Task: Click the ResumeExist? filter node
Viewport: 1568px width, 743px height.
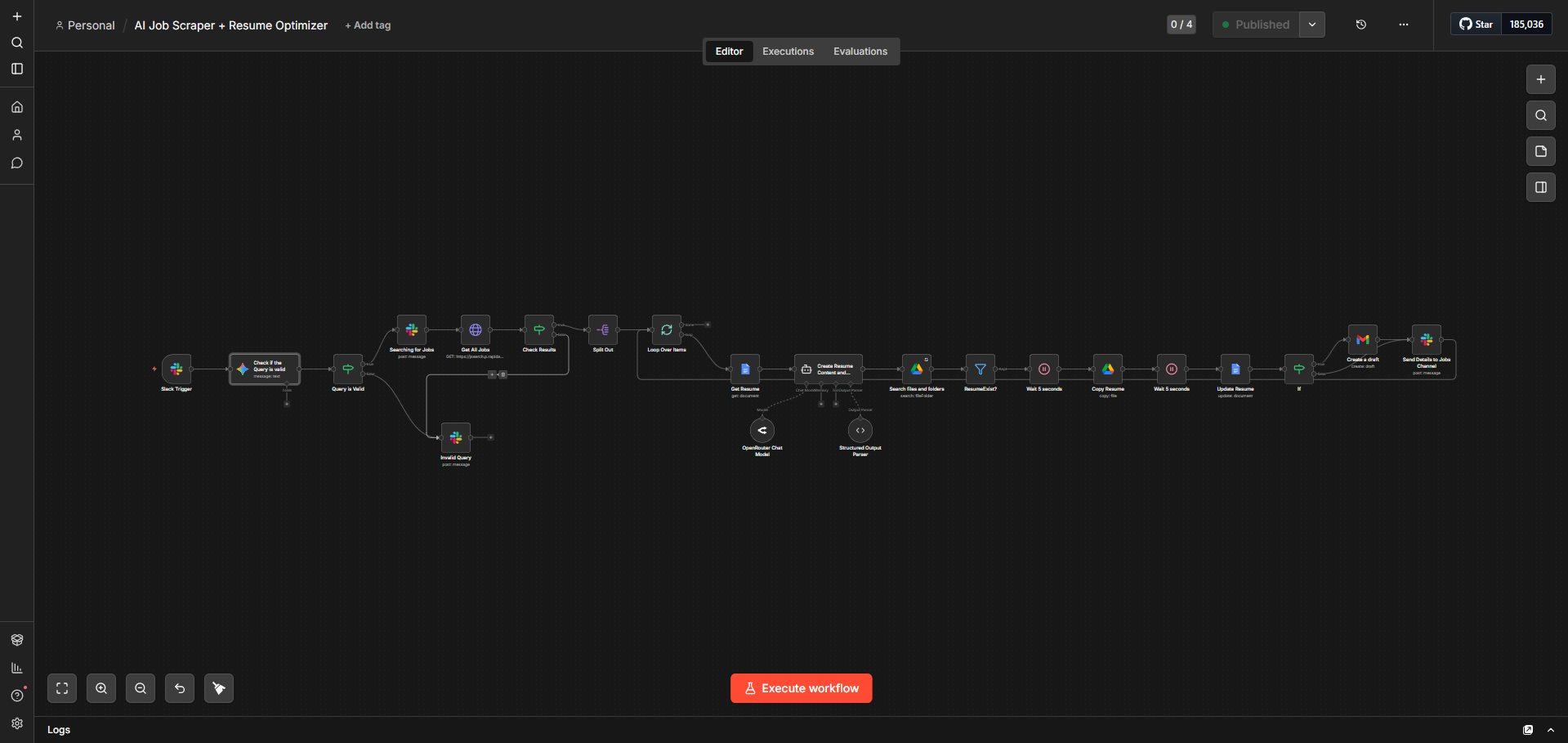Action: pyautogui.click(x=980, y=369)
